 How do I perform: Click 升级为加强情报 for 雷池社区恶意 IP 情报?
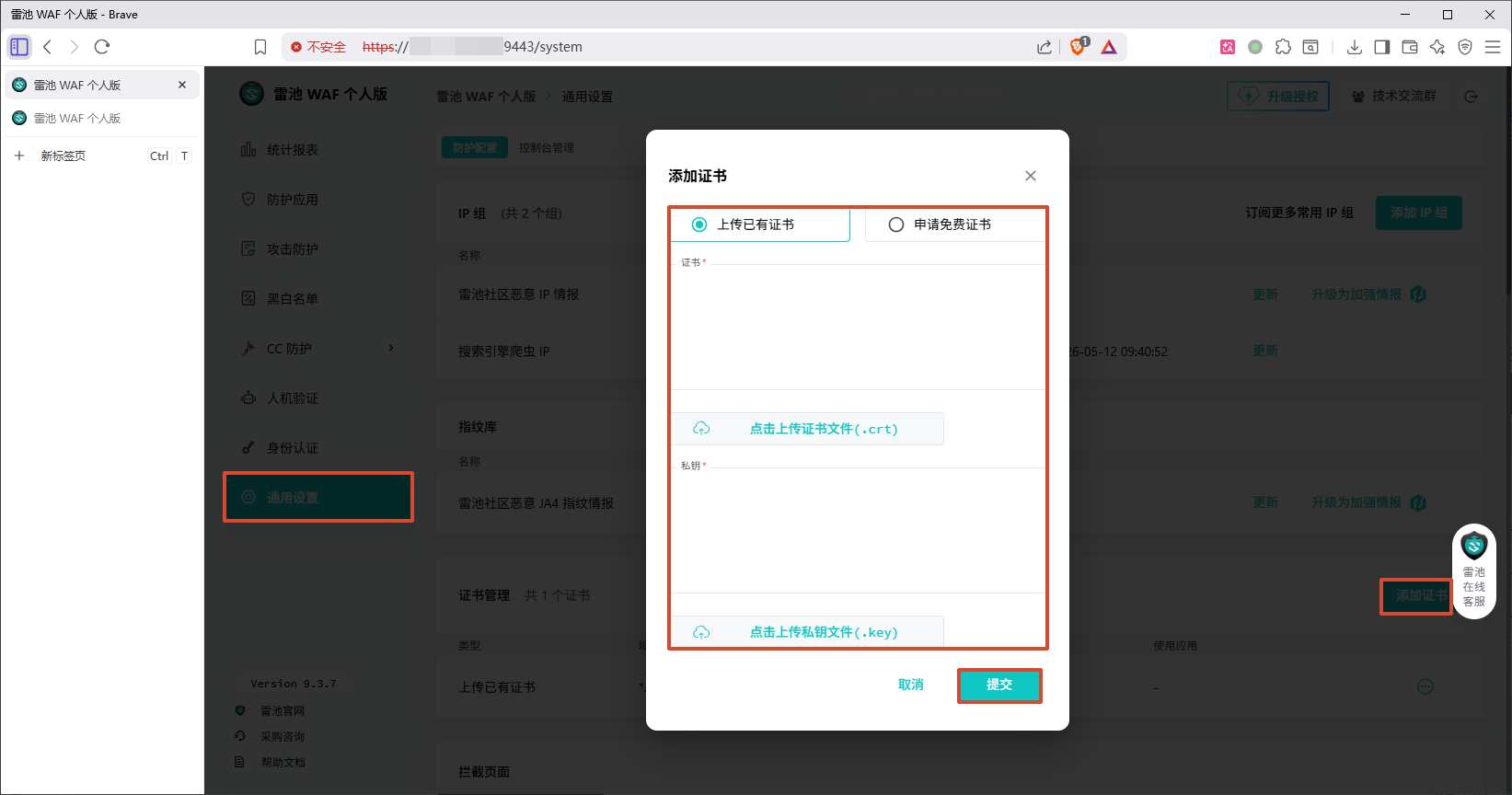(x=1368, y=294)
